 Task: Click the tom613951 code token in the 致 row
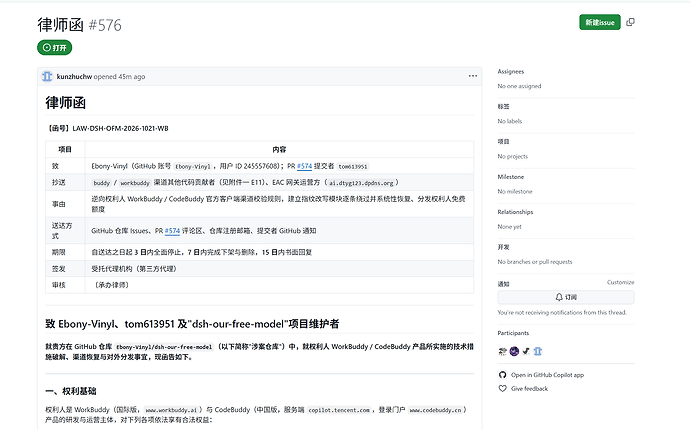click(353, 166)
